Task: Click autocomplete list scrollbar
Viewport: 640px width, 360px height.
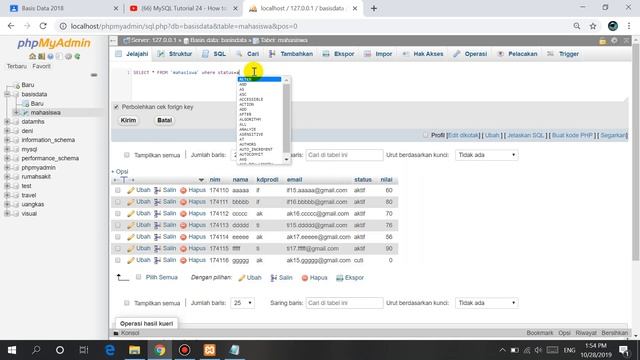Action: coord(286,118)
